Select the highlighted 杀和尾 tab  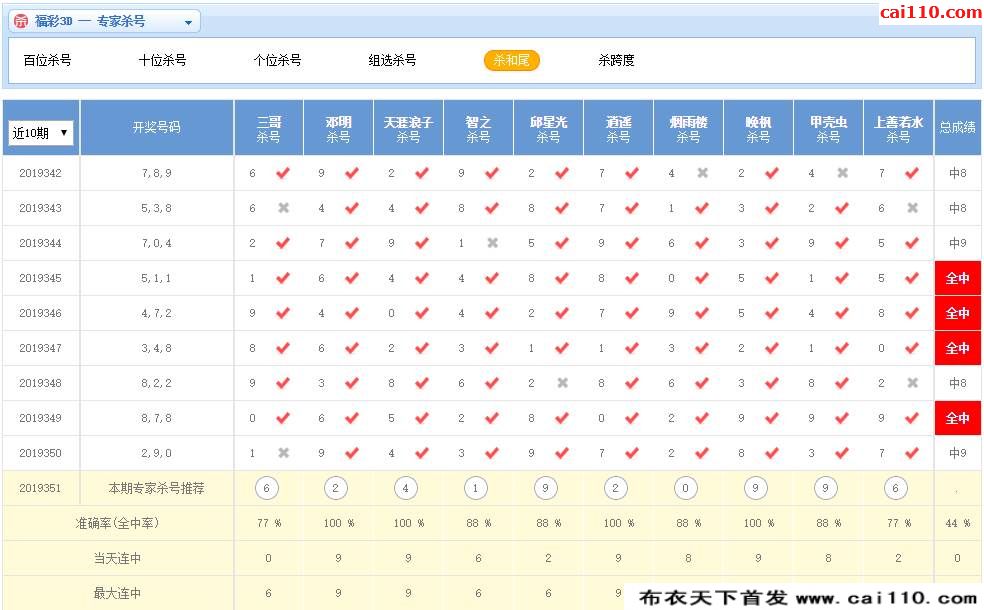click(x=511, y=60)
